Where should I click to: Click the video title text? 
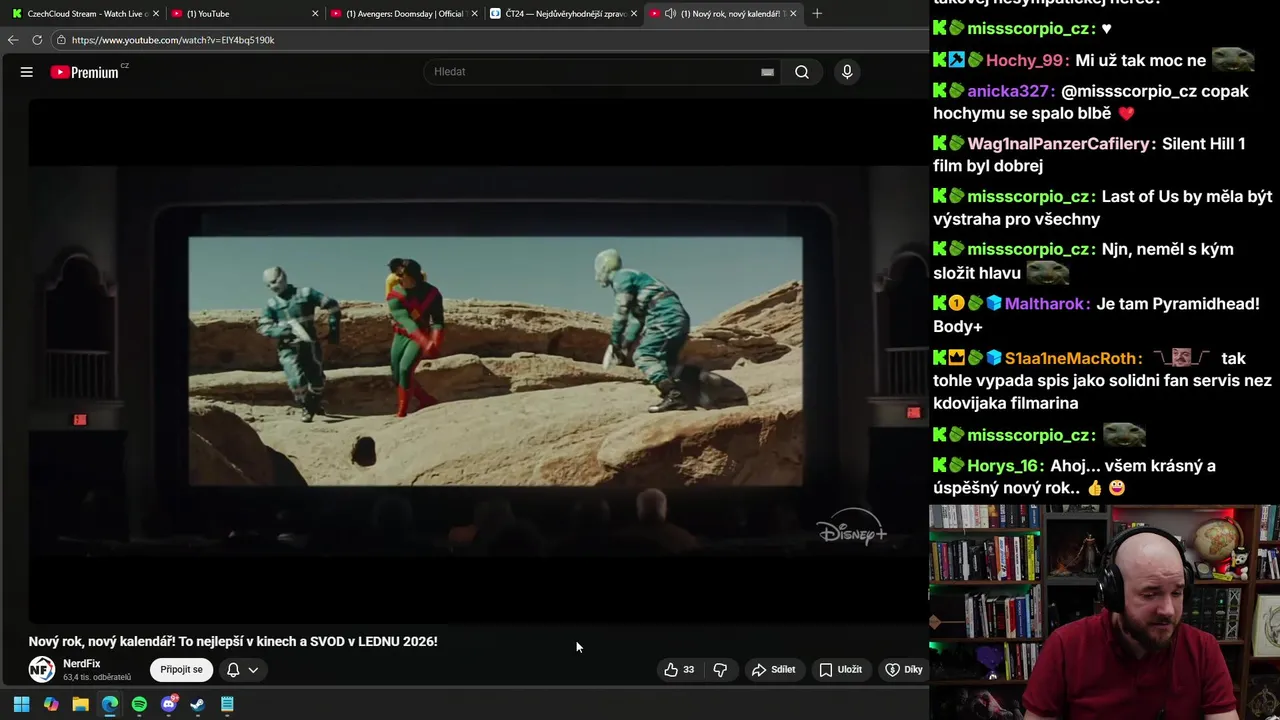coord(233,641)
